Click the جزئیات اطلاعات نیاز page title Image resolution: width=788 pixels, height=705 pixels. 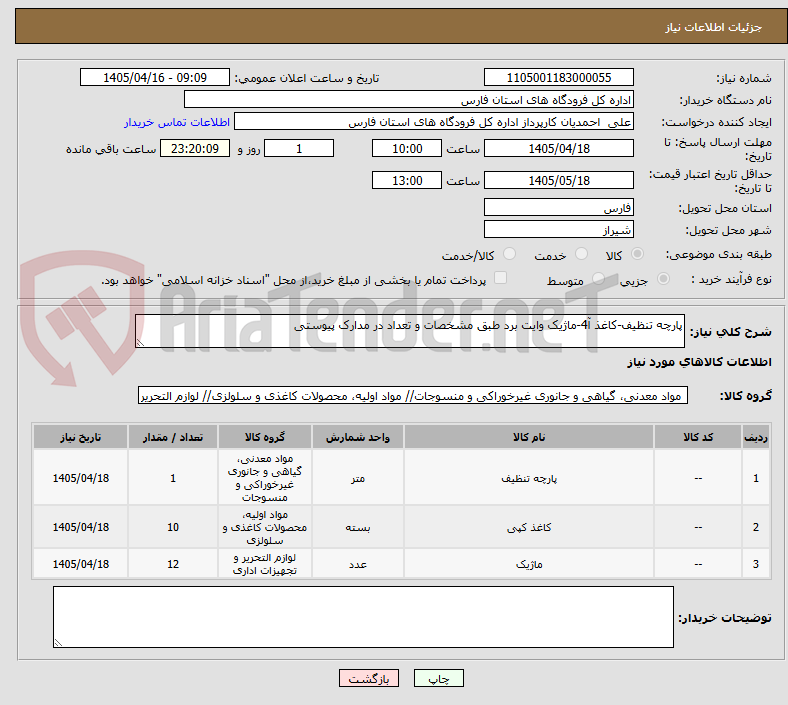coord(714,27)
